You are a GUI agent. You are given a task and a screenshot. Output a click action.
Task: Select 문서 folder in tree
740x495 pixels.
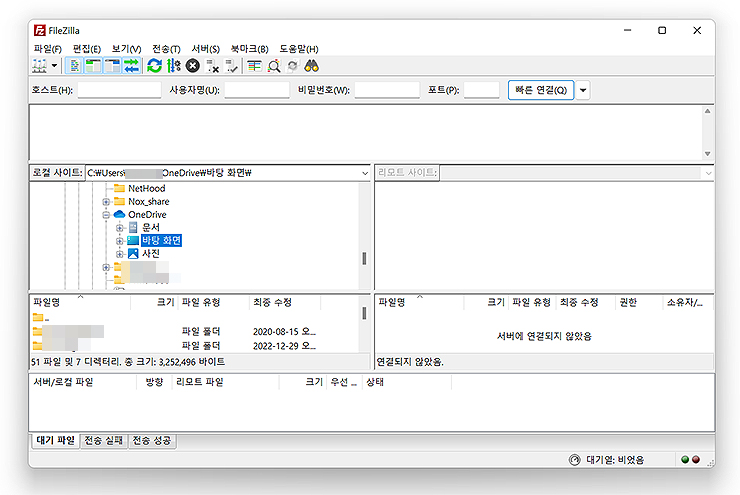[151, 227]
